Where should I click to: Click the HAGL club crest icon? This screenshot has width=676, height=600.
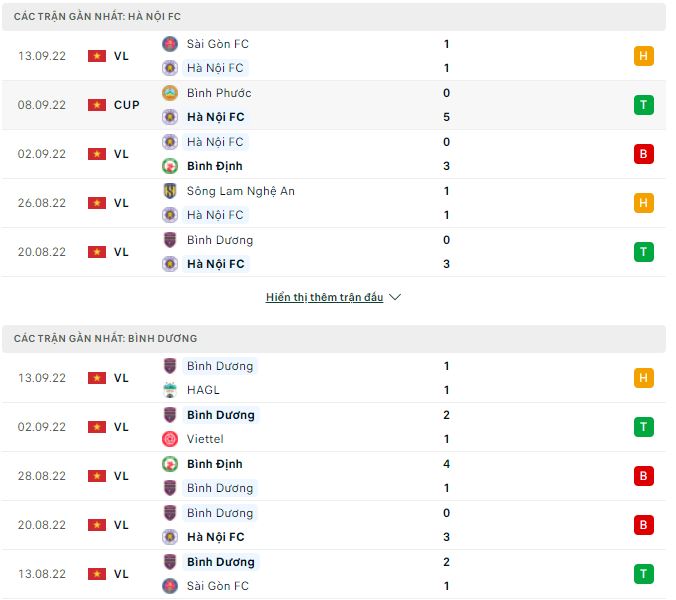click(x=169, y=390)
